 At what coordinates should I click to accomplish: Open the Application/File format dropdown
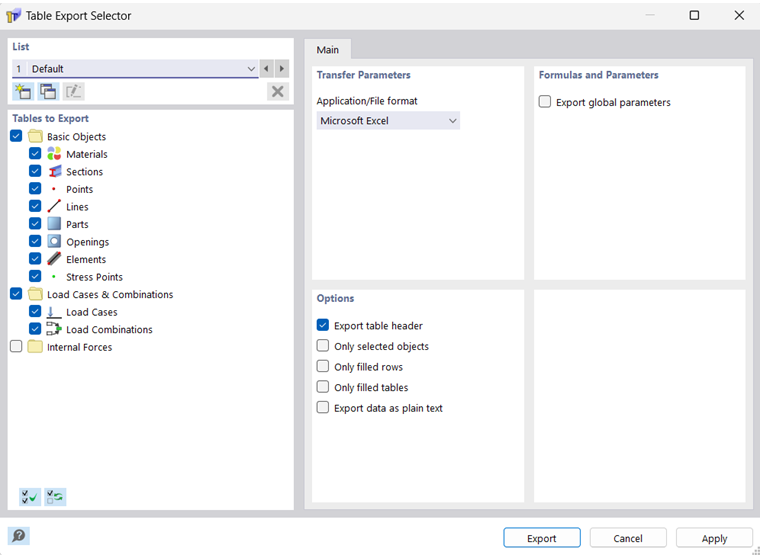point(388,121)
